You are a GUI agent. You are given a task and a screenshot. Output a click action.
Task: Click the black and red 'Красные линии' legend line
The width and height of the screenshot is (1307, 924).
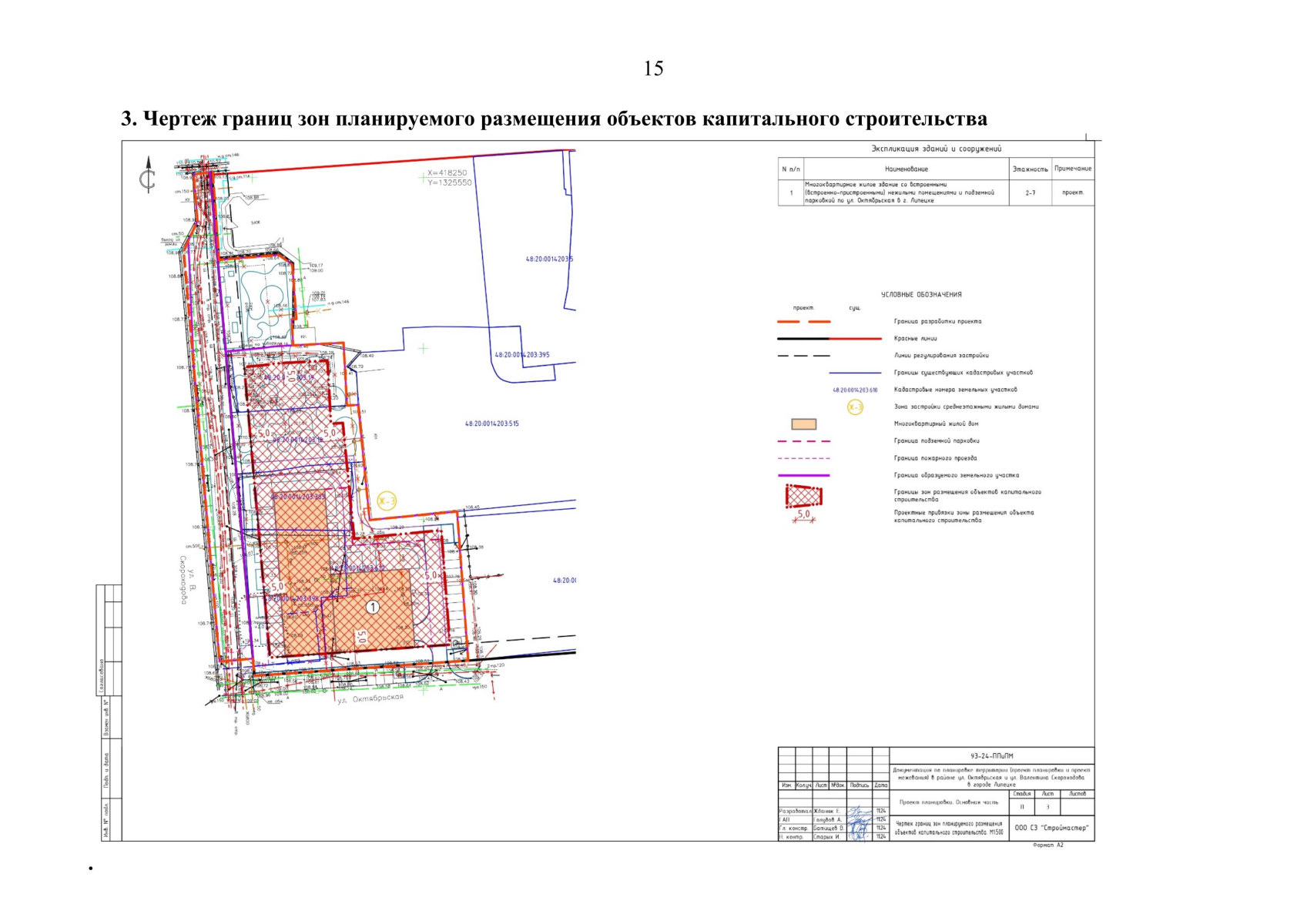click(x=829, y=339)
